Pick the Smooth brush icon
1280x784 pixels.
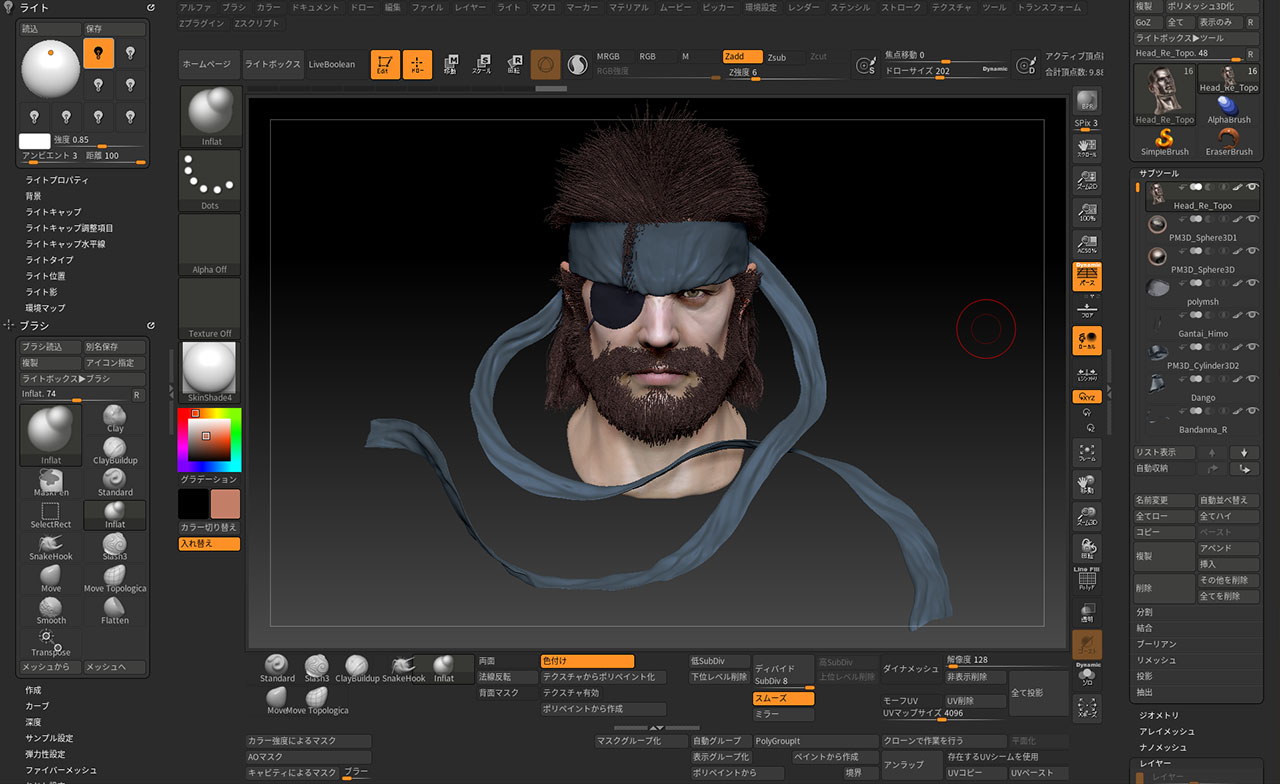click(x=51, y=610)
